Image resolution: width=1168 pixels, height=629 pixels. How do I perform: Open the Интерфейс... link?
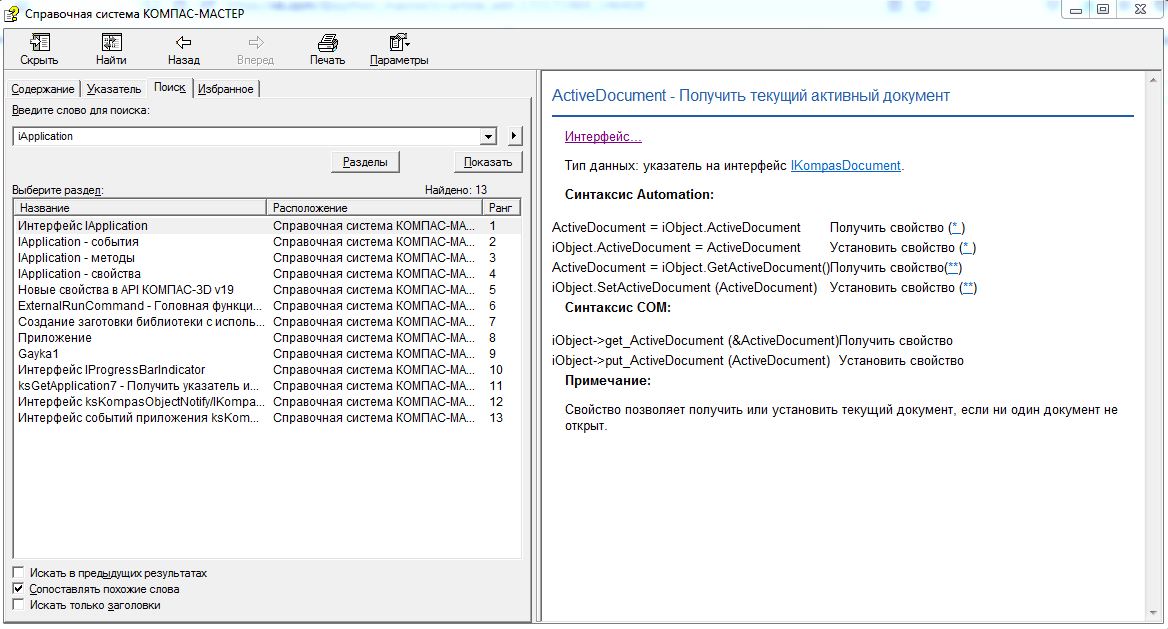click(603, 136)
